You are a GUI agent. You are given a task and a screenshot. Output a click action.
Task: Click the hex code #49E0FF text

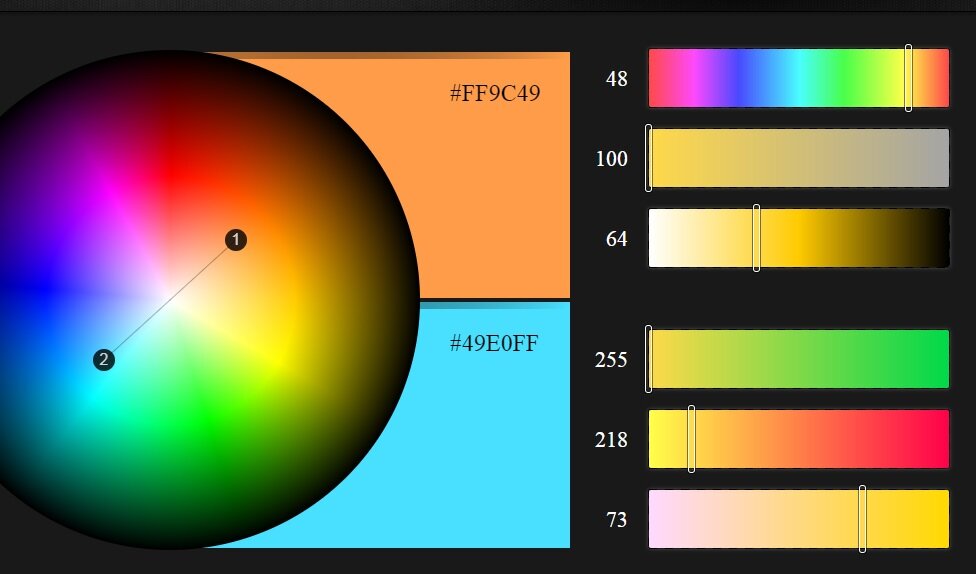494,343
